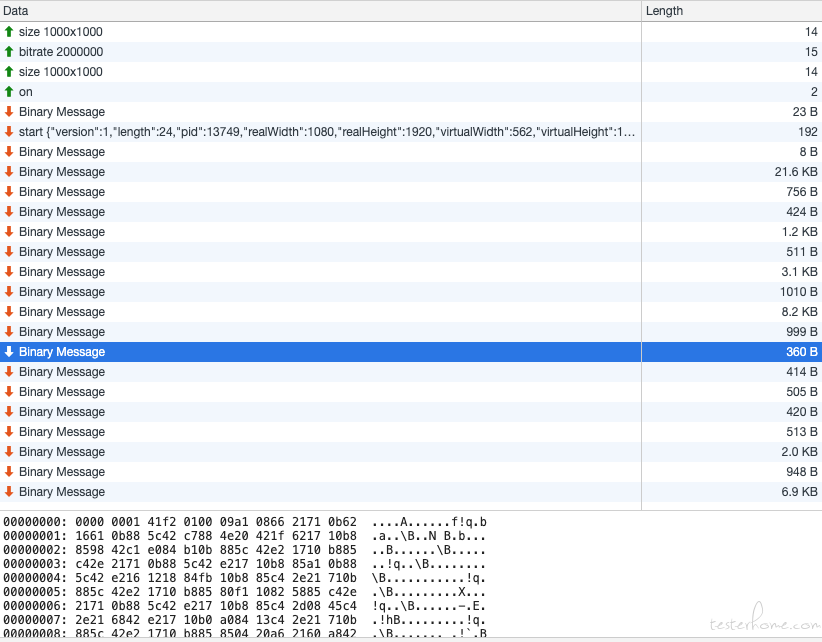Select 'Binary Message' text in the 1.2 KB row
The image size is (822, 642).
click(62, 232)
